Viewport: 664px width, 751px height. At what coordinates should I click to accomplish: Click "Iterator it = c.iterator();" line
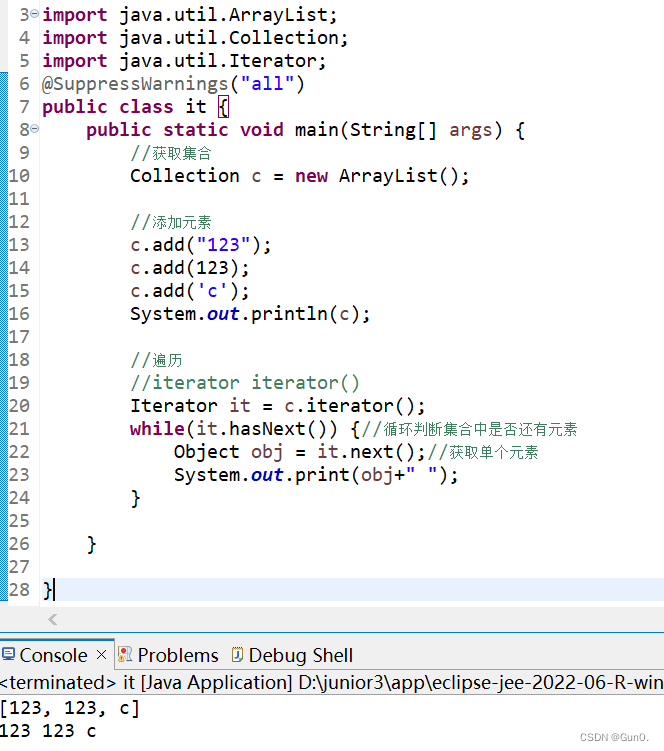click(277, 406)
